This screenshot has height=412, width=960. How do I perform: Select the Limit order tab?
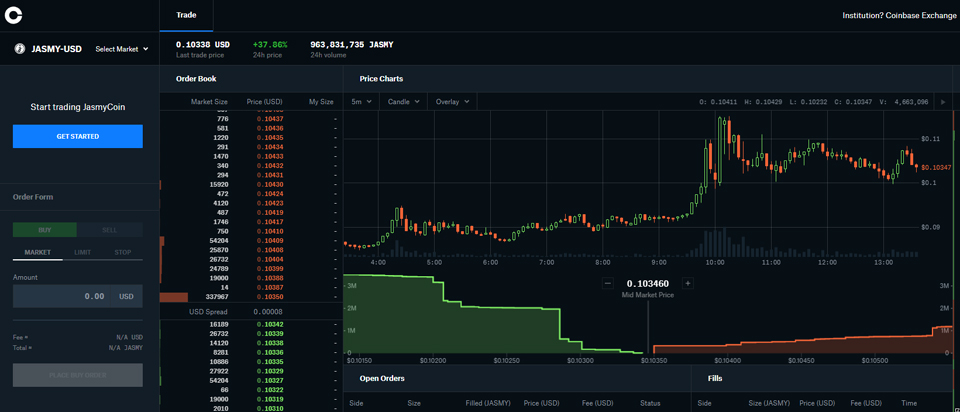point(83,252)
